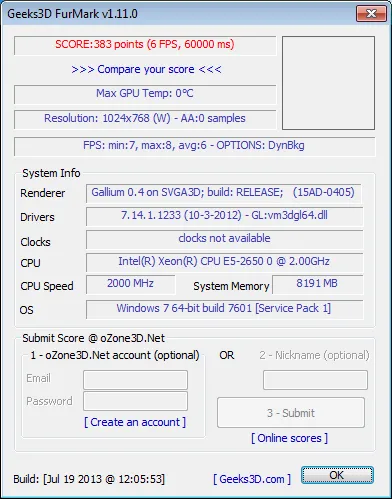Open the Geeks3D.com link
Viewport: 392px width, 499px height.
click(252, 479)
